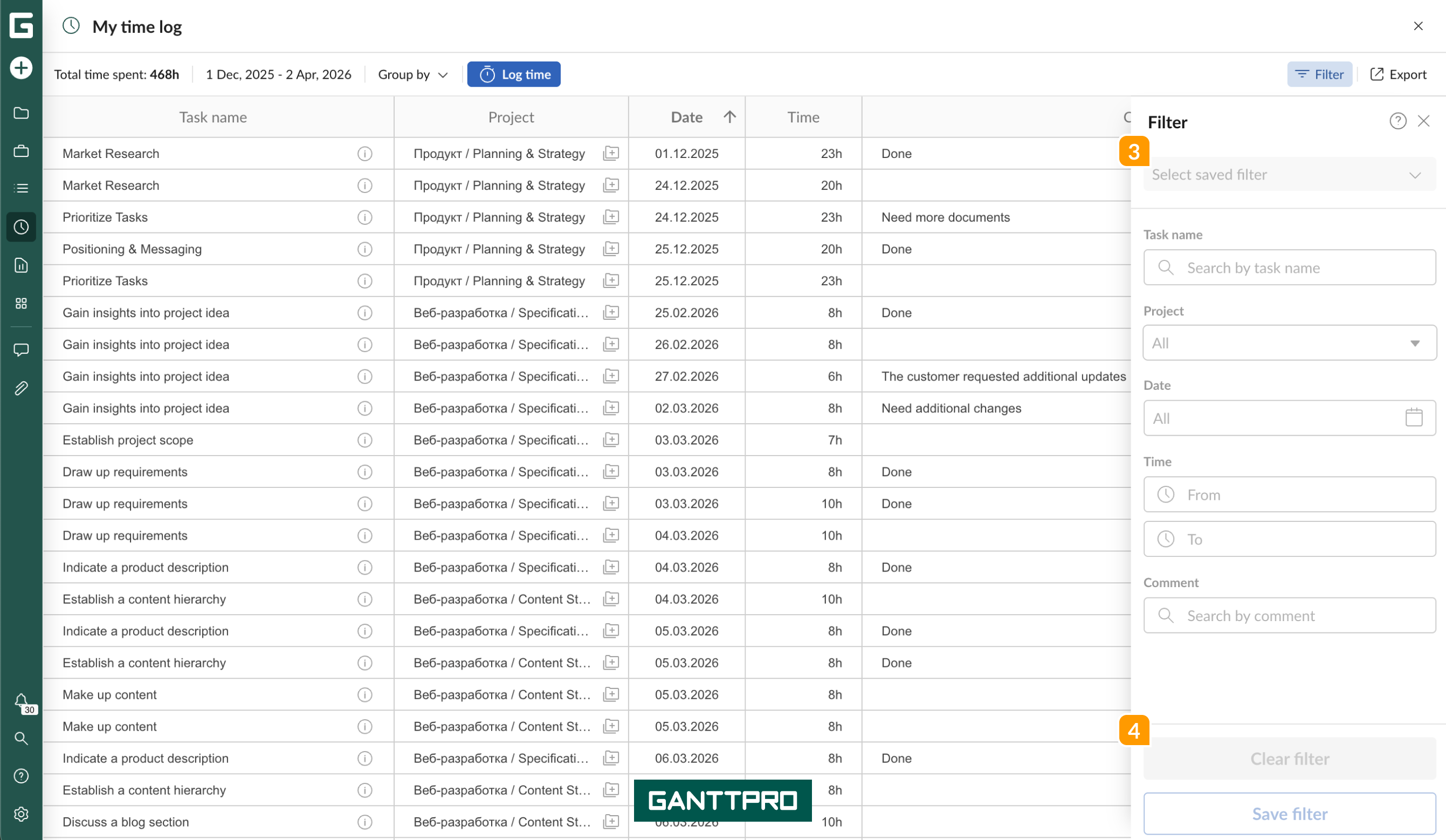This screenshot has width=1446, height=840.
Task: Select the Positioning & Messaging task
Action: coord(132,249)
